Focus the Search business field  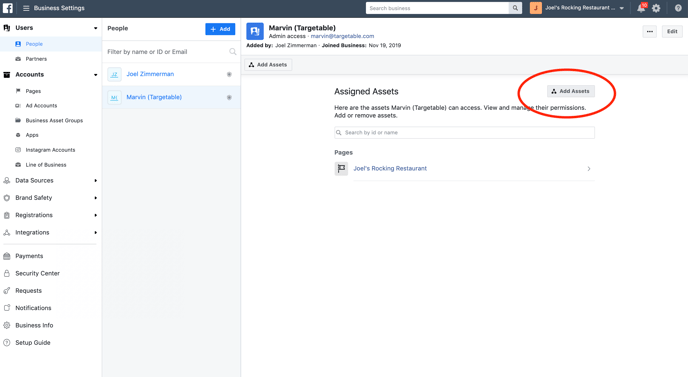click(x=437, y=8)
